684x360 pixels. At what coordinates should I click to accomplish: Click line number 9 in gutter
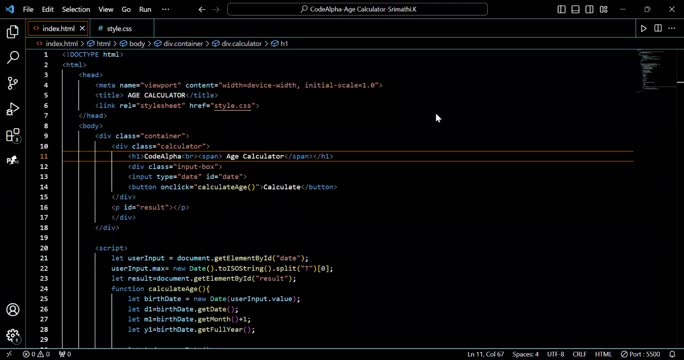pyautogui.click(x=46, y=136)
